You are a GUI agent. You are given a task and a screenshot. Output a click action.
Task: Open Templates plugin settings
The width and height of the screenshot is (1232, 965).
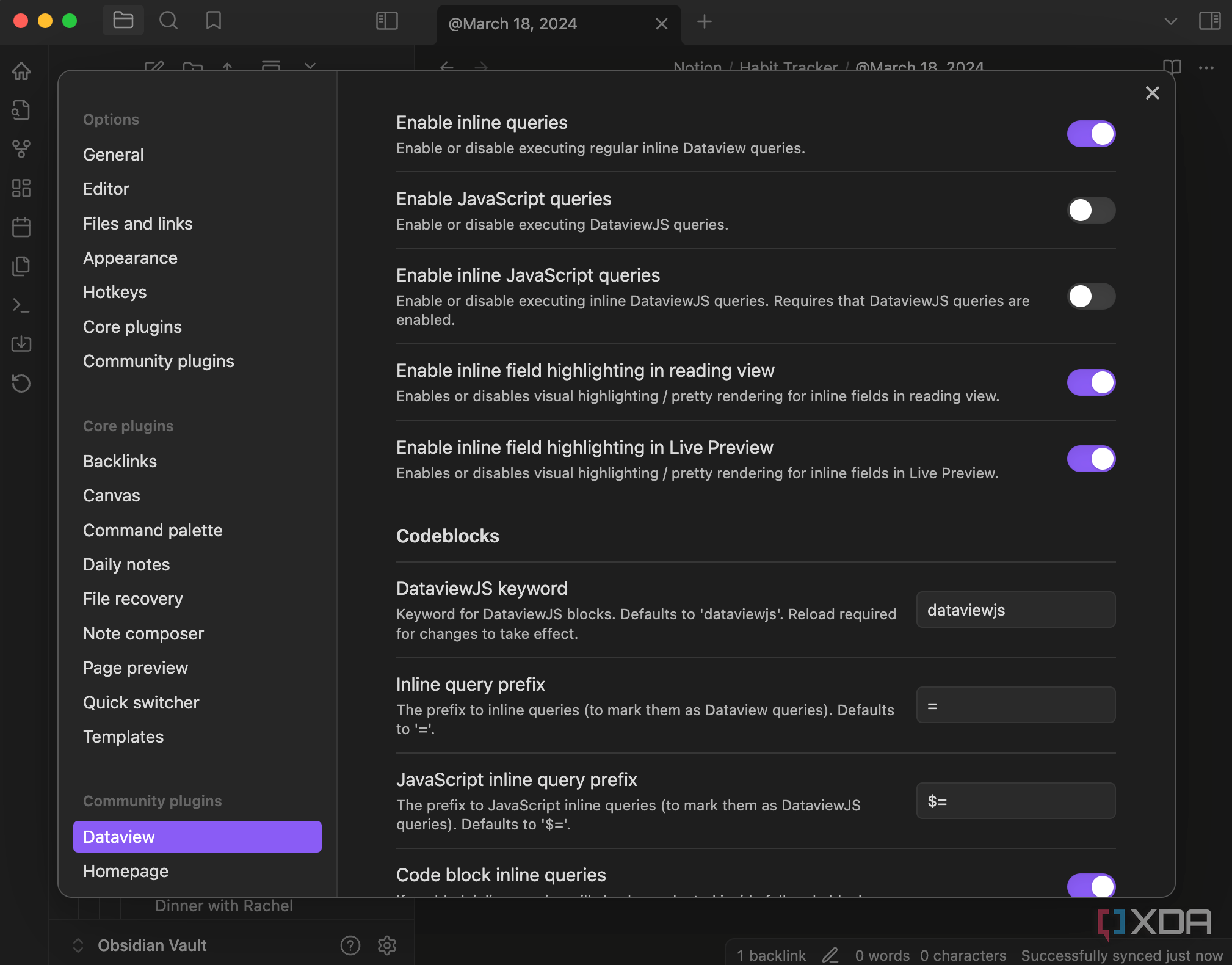click(197, 737)
